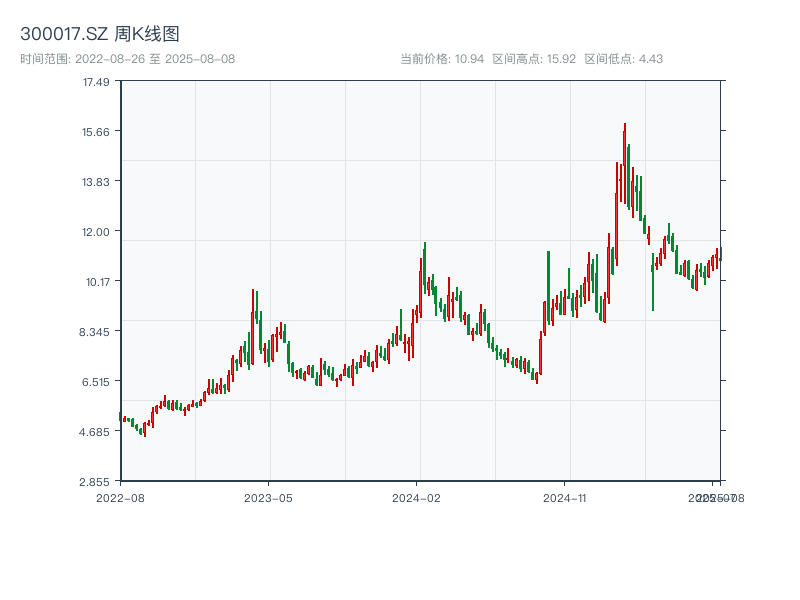Click the 12.00 y-axis label

coord(96,232)
